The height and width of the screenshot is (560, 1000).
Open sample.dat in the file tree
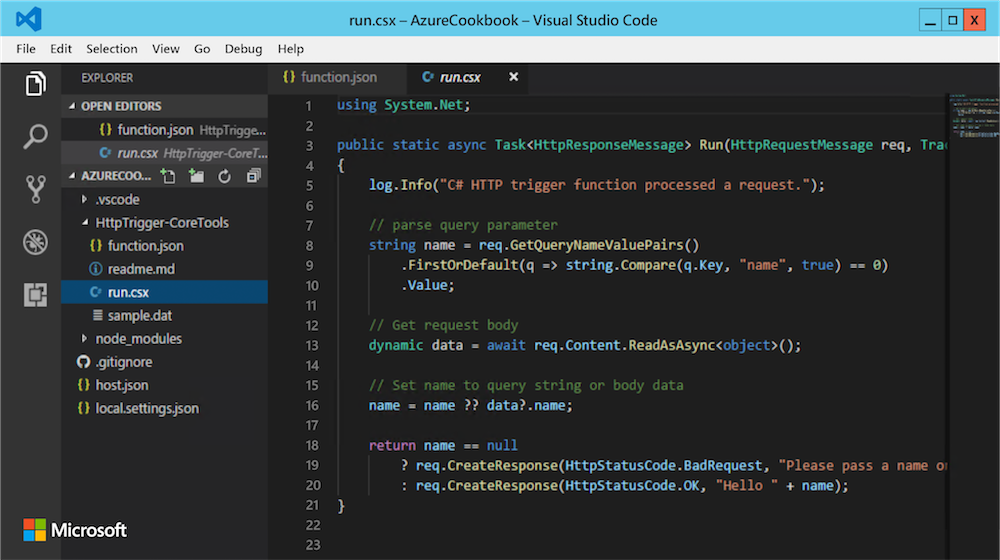click(x=165, y=315)
